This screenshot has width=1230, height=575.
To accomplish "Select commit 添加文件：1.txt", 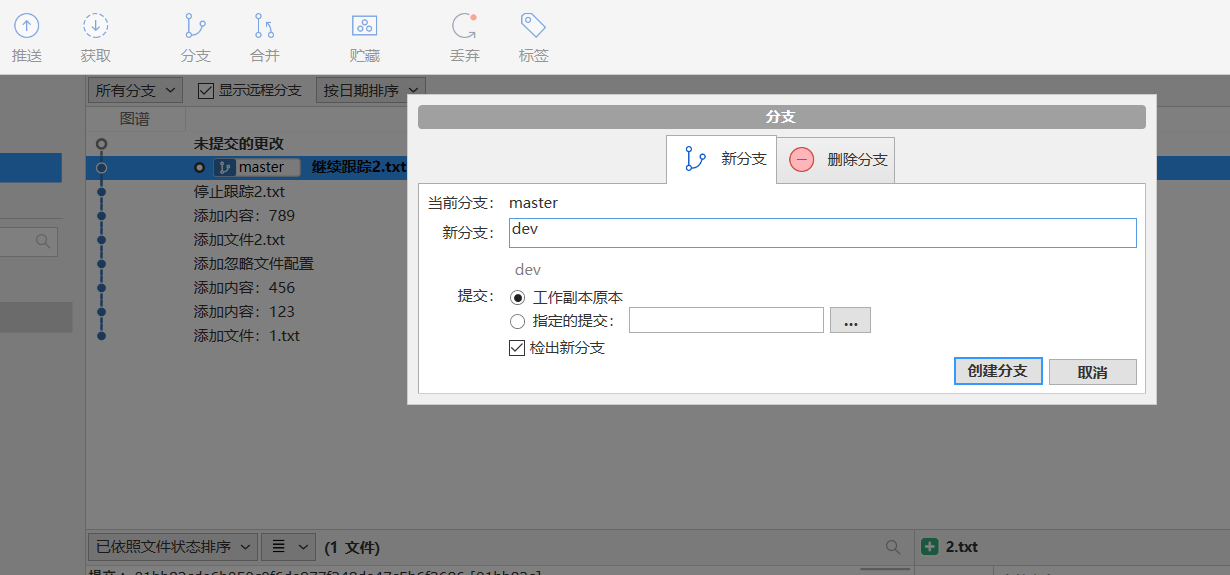I will [x=246, y=335].
